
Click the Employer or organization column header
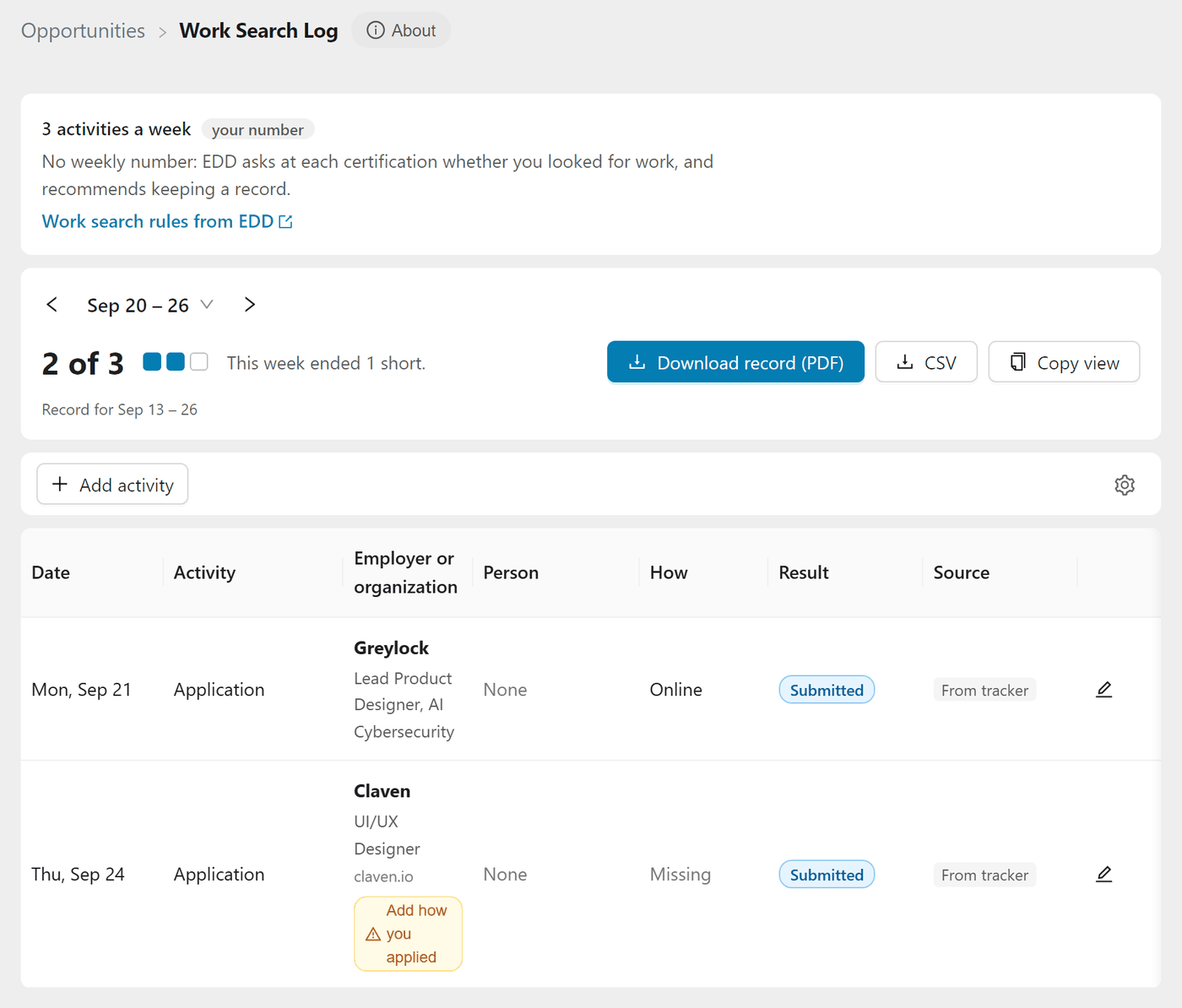pos(405,572)
